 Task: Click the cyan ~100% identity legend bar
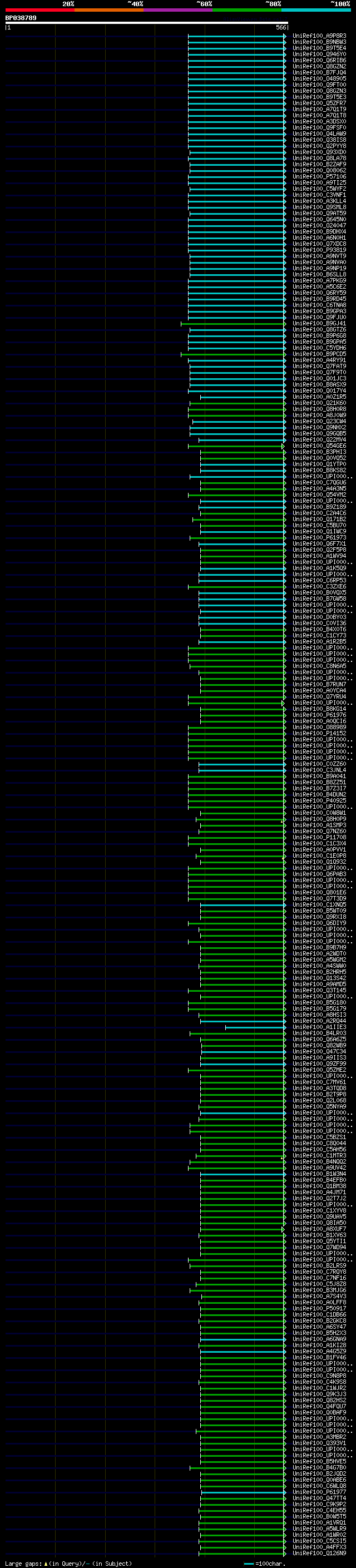coord(316,10)
